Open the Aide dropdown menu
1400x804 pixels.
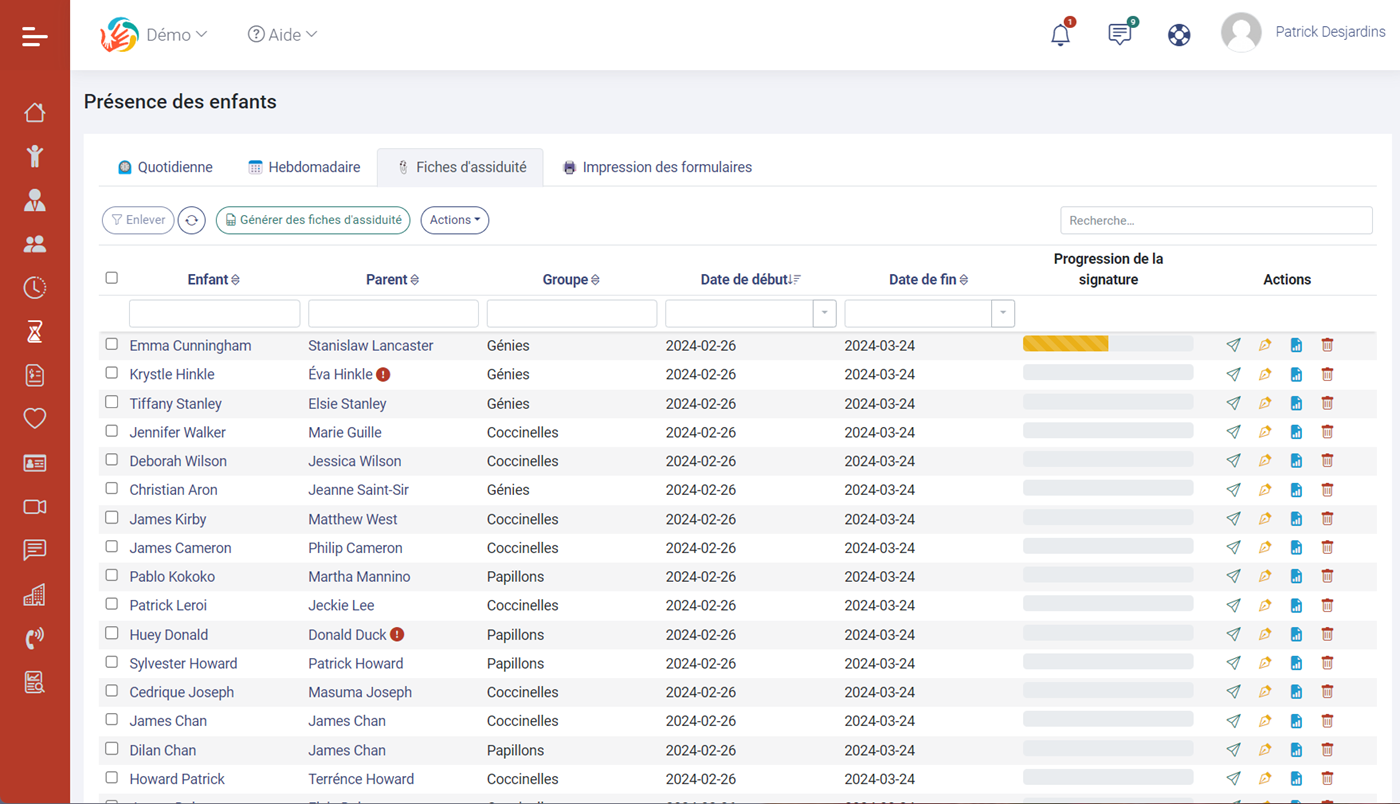tap(283, 35)
